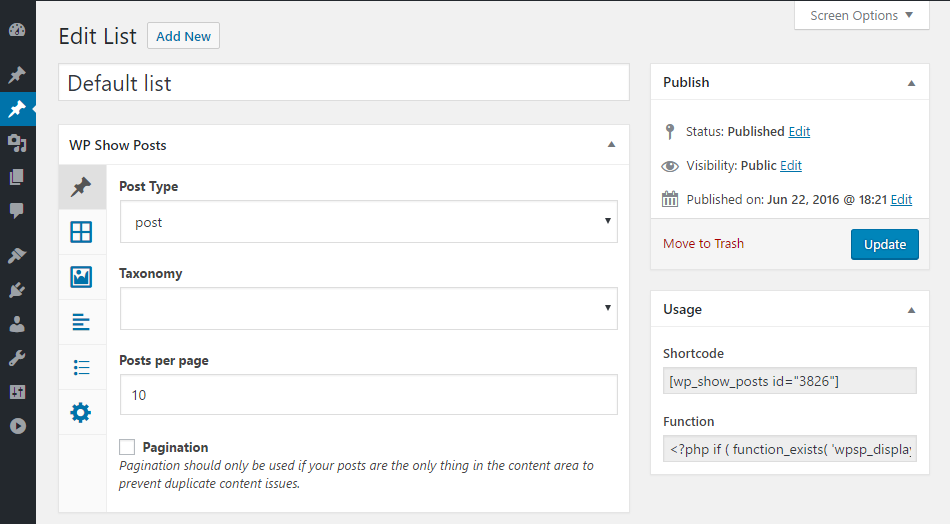Open the Post Type dropdown

coord(368,222)
